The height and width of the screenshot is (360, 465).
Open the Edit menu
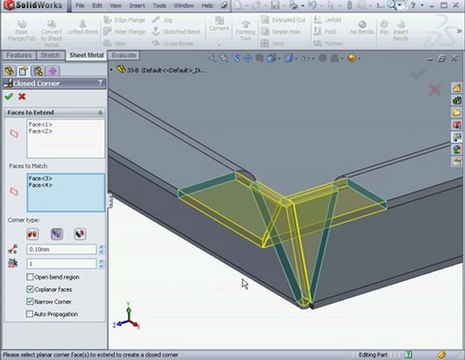pyautogui.click(x=97, y=6)
